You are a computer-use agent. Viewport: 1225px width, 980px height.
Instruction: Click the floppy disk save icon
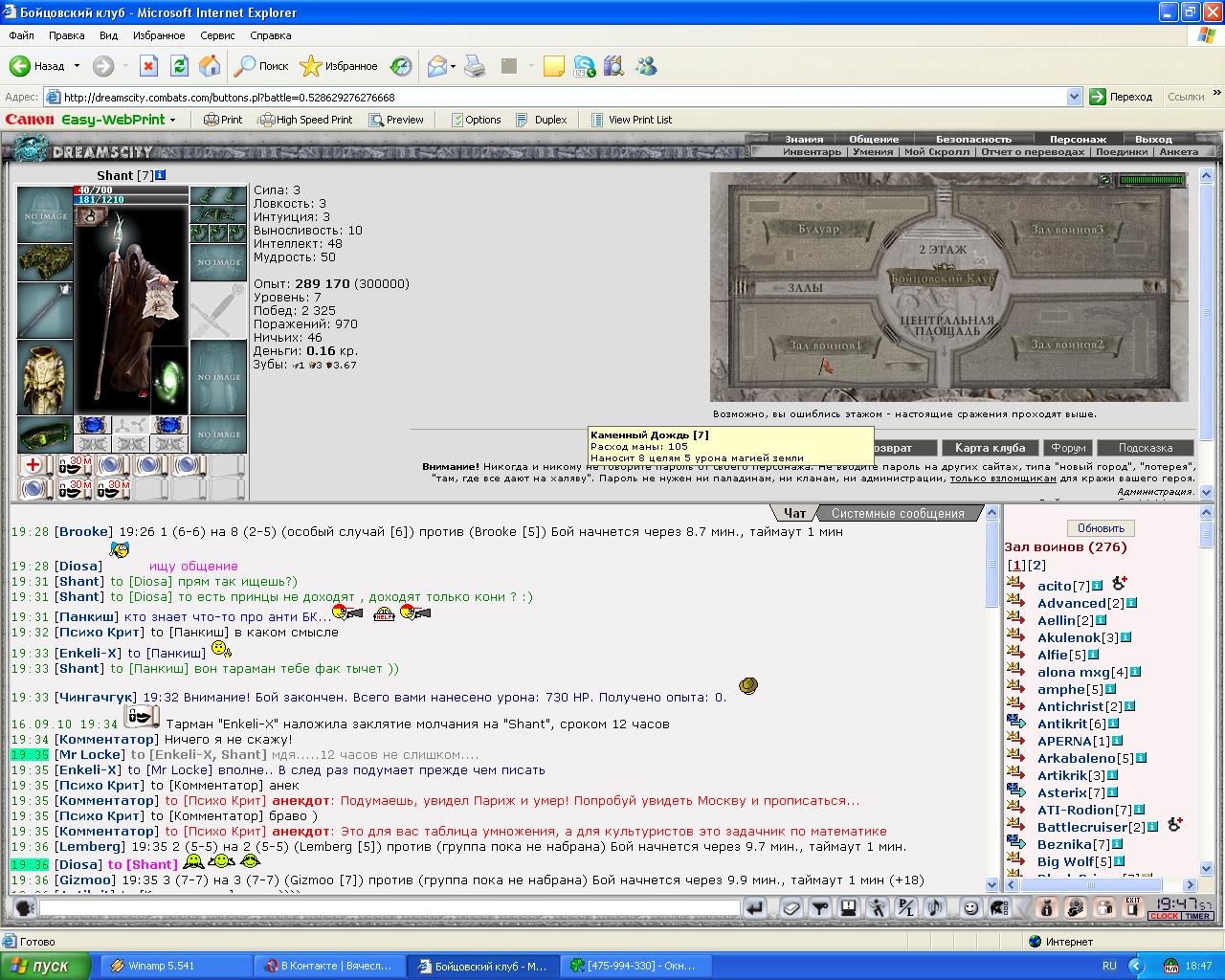848,908
